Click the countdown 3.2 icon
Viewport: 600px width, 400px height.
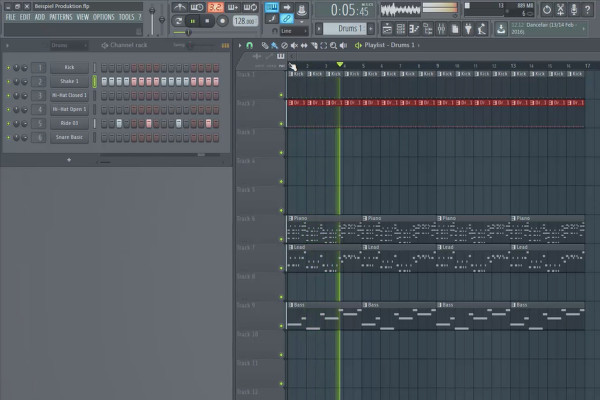pos(215,7)
